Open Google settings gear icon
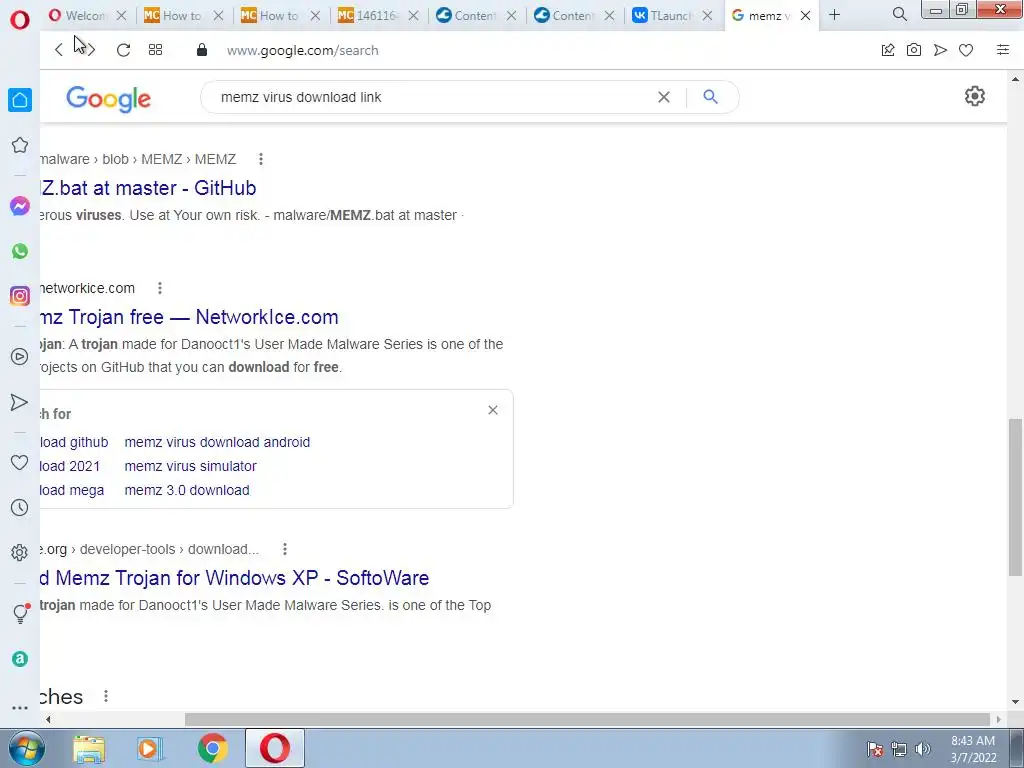 point(974,97)
